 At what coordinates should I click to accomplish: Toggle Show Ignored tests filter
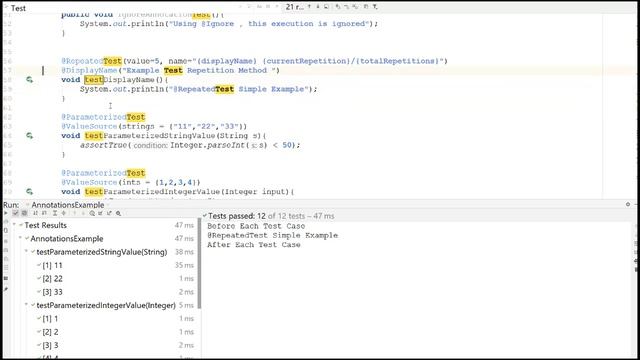click(24, 213)
